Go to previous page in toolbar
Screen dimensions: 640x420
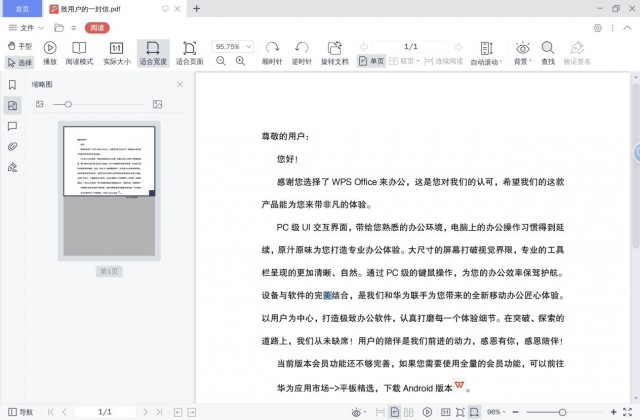(364, 47)
